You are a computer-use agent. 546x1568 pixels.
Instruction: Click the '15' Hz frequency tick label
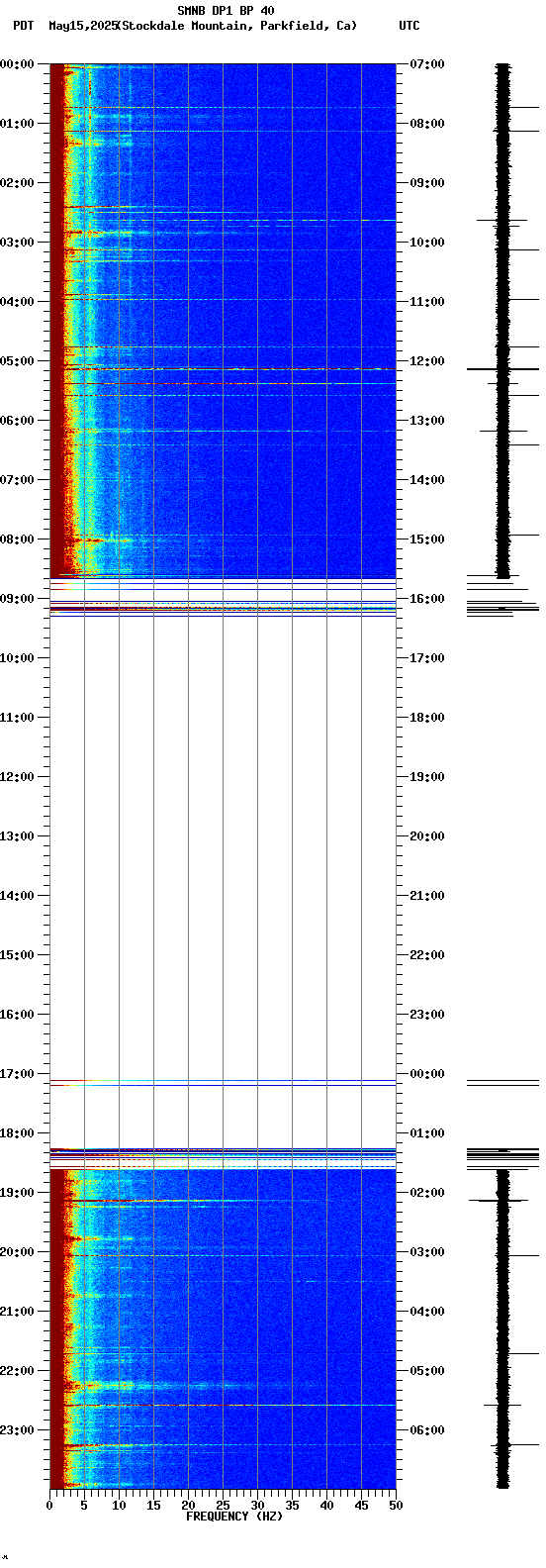click(x=153, y=1506)
